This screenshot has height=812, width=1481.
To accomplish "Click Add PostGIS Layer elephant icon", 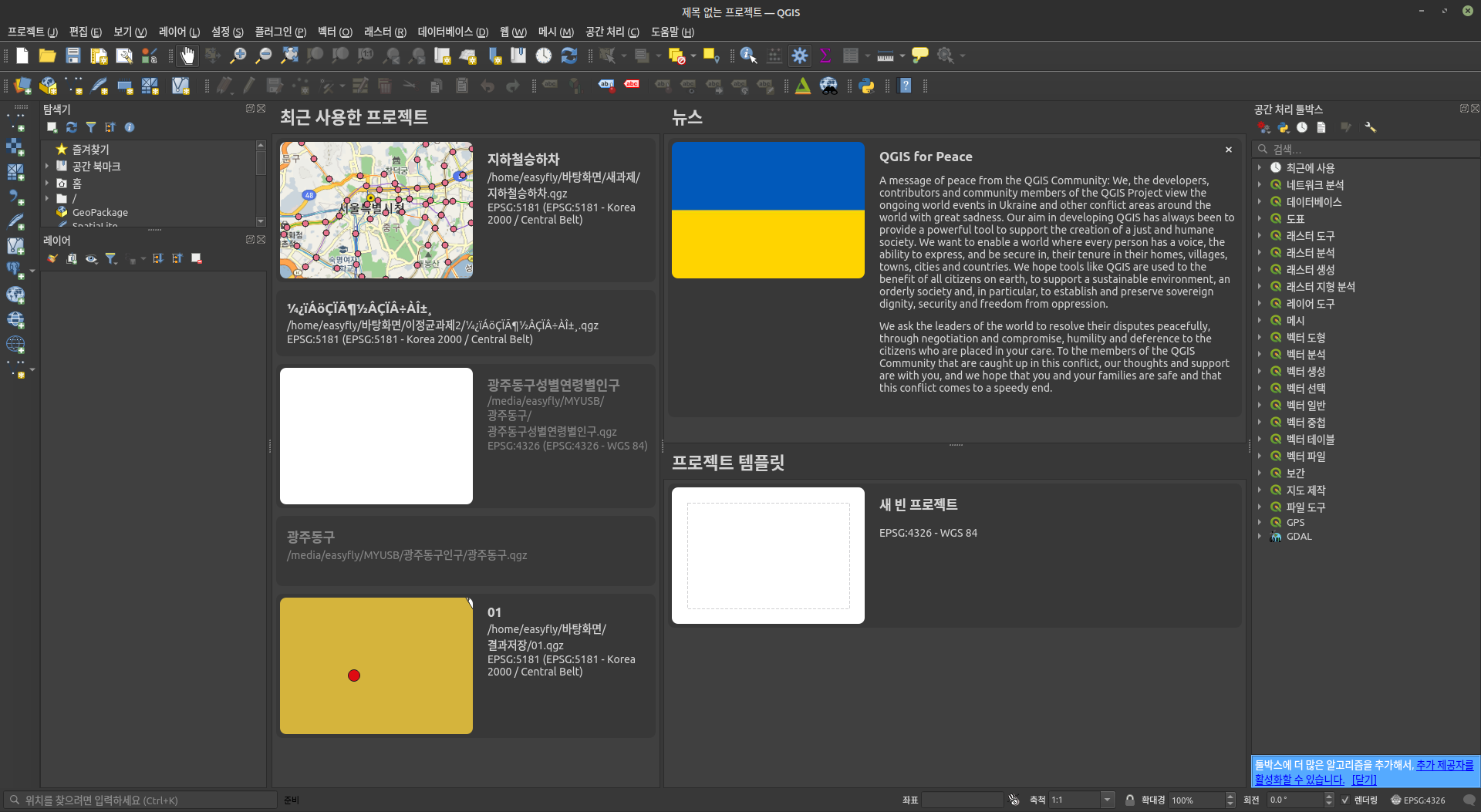I will pos(15,270).
